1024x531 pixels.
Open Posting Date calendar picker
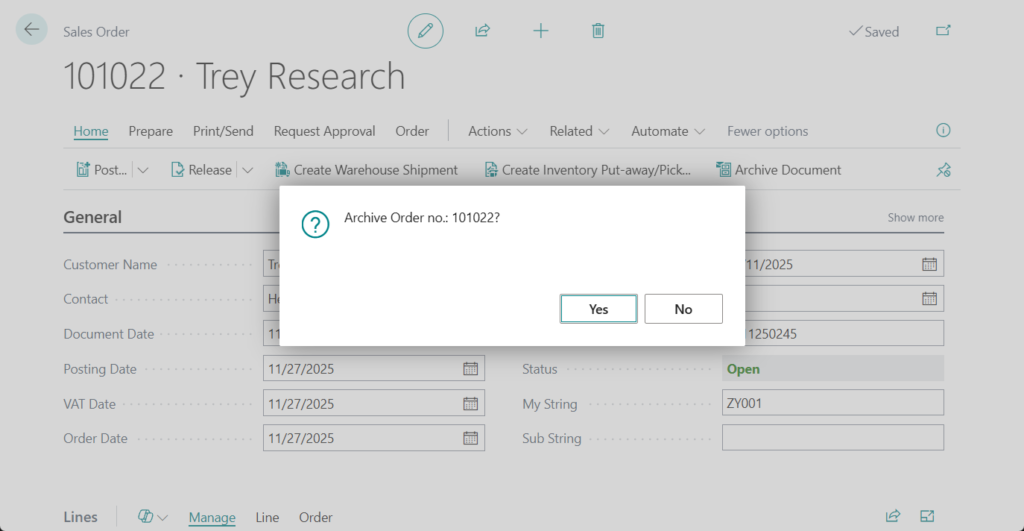coord(470,369)
